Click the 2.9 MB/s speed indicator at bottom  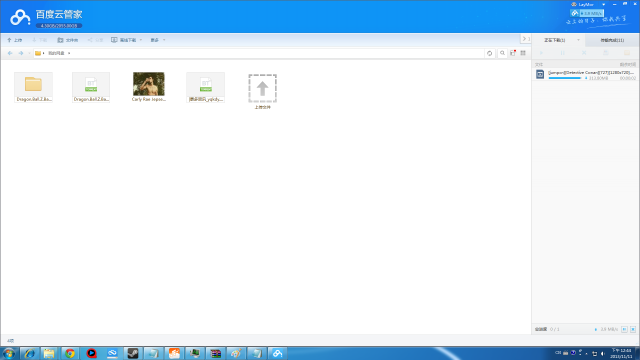pyautogui.click(x=607, y=329)
